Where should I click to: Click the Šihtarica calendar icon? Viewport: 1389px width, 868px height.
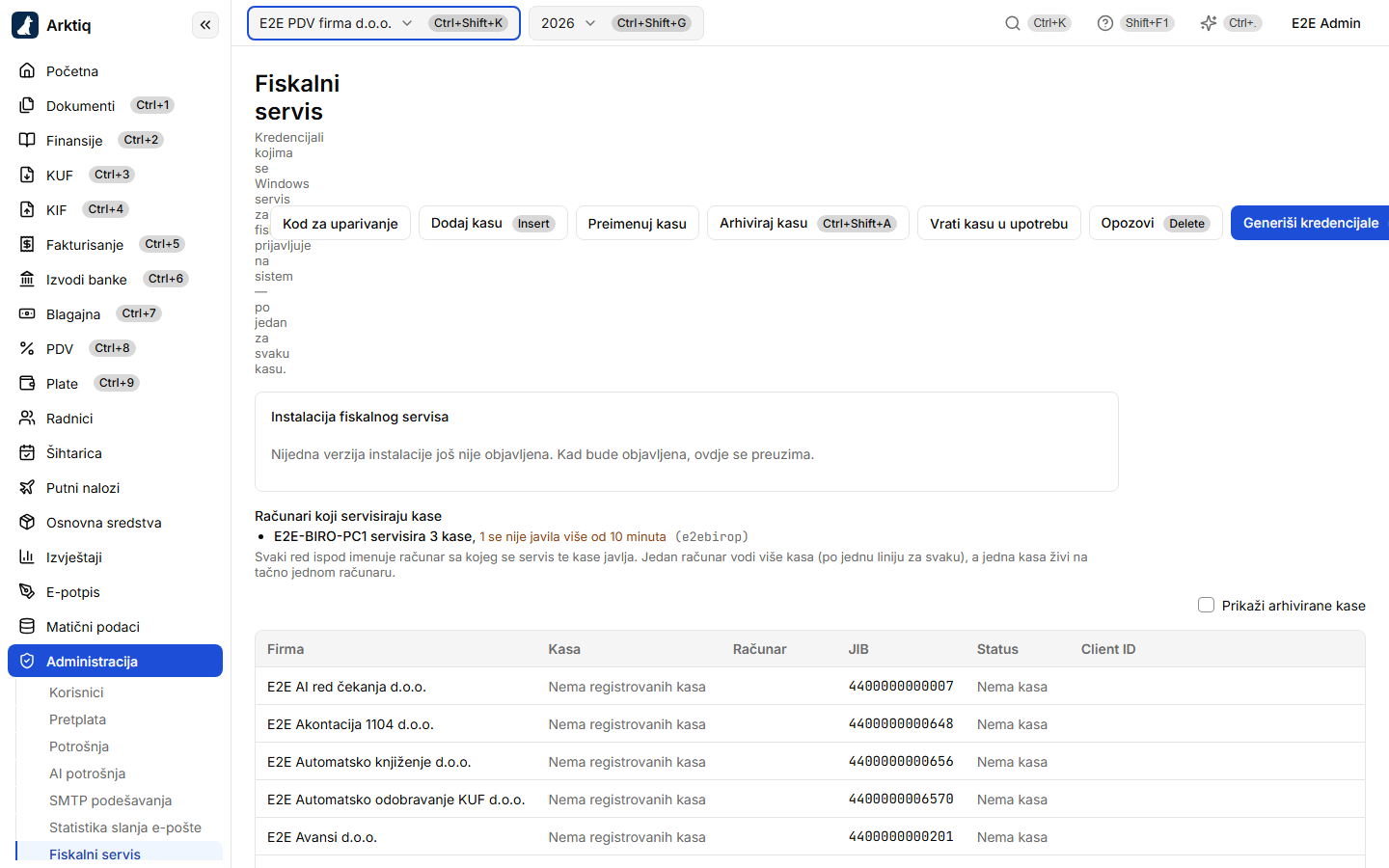pyautogui.click(x=27, y=452)
